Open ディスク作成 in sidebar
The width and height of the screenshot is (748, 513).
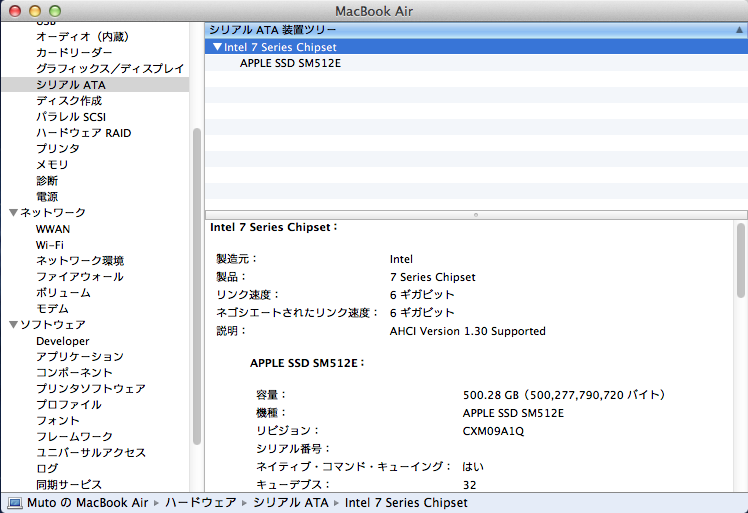click(69, 101)
